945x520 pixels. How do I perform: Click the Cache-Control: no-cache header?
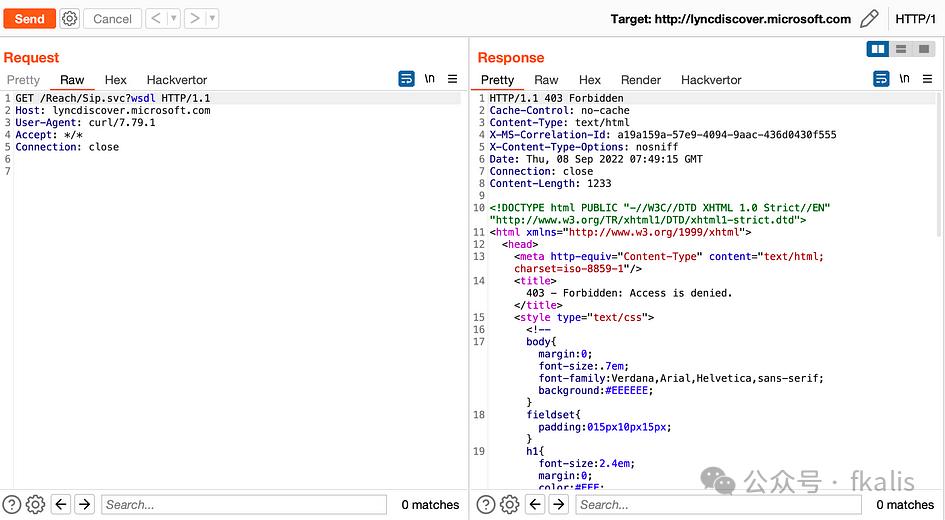coord(559,110)
